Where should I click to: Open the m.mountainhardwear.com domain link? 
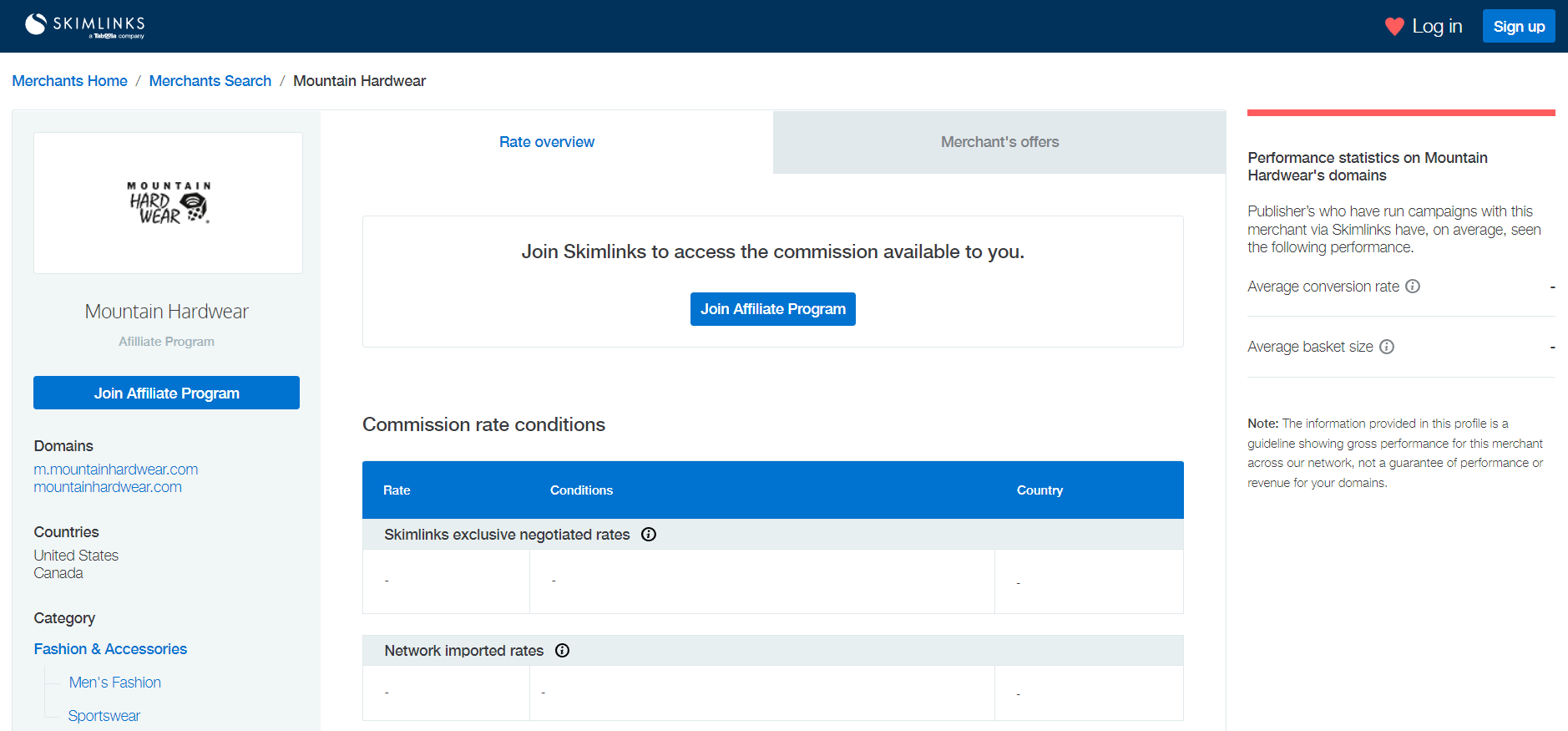[x=115, y=470]
